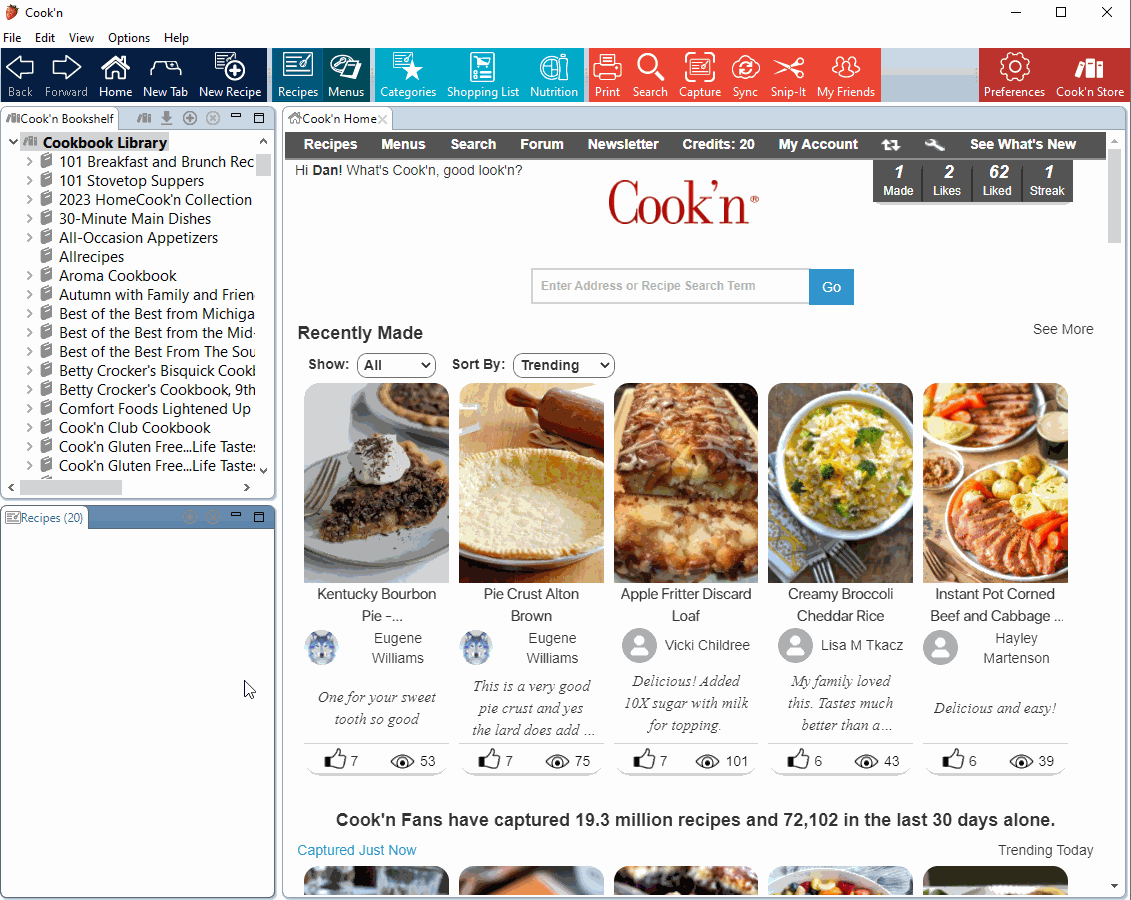Click the Back arrow toolbar icon
The image size is (1131, 900).
coord(20,75)
